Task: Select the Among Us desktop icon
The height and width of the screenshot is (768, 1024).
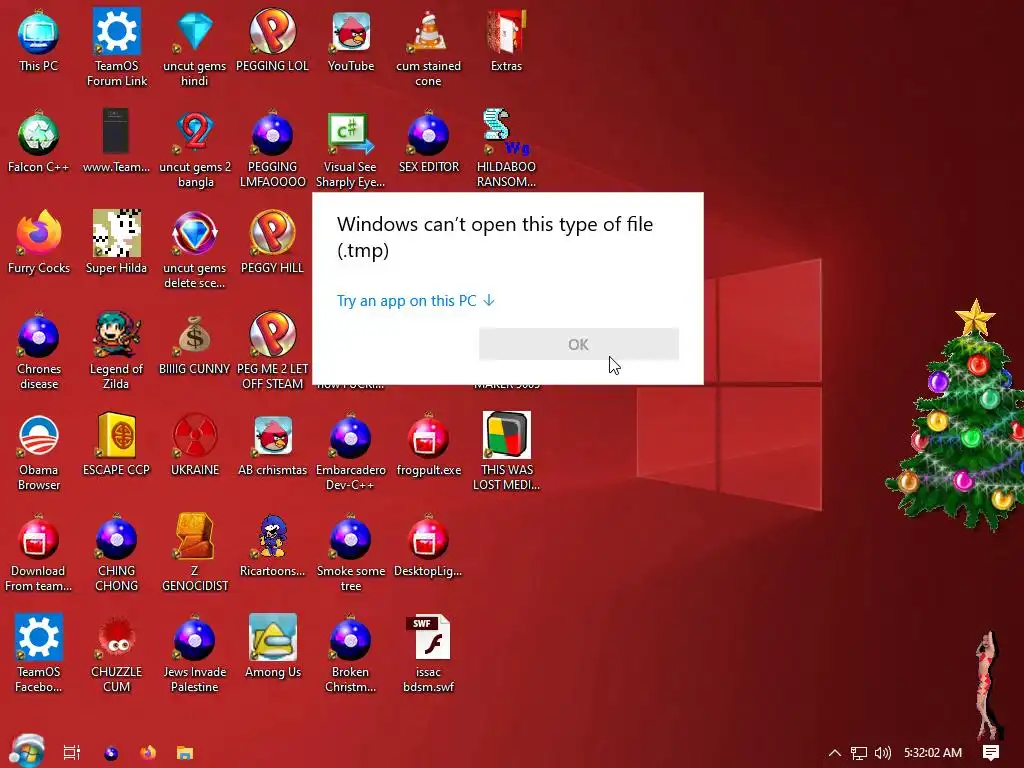Action: pyautogui.click(x=272, y=647)
